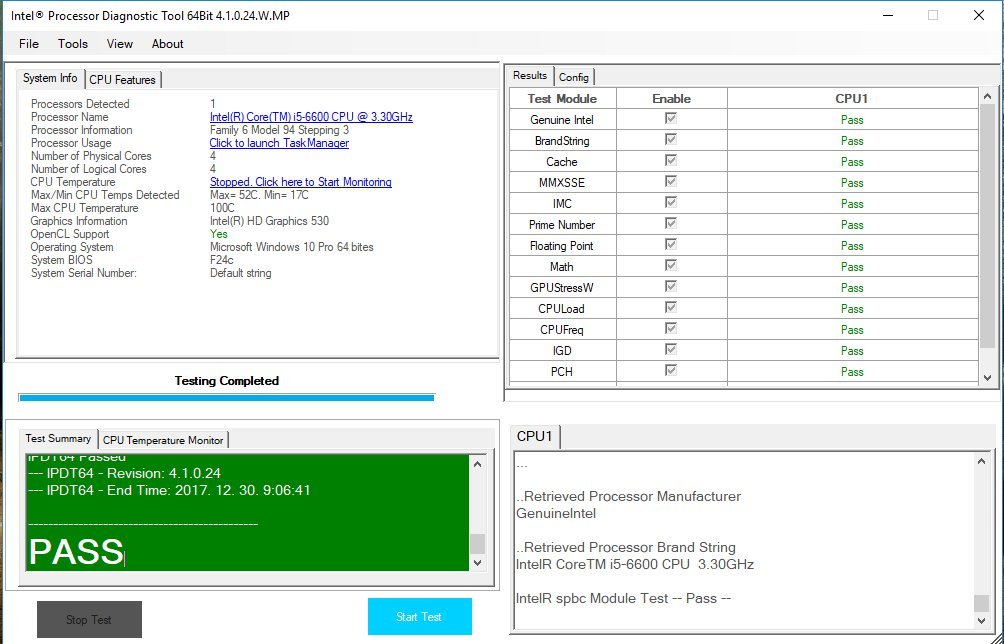Screen dimensions: 1004x644
Task: Click the large PASS text in summary
Action: 76,551
